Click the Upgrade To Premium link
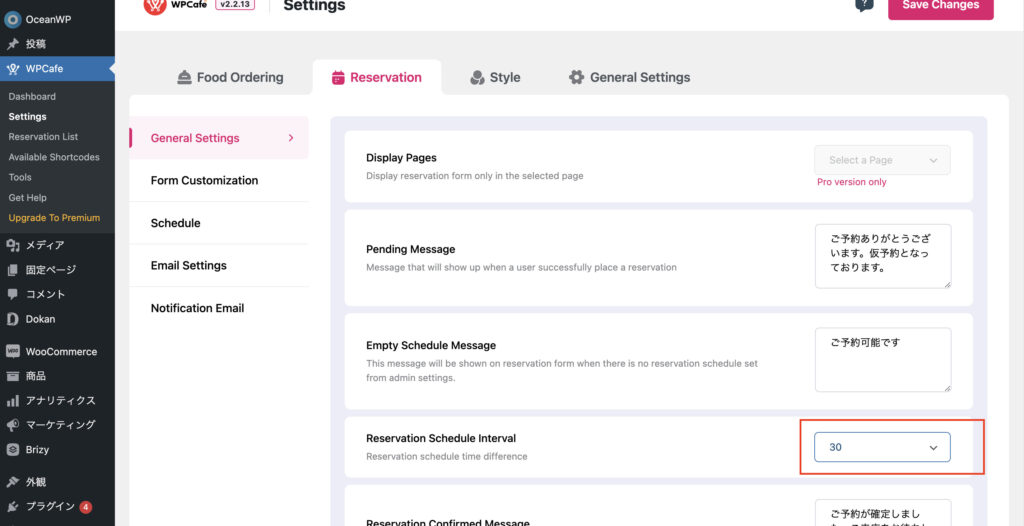This screenshot has height=526, width=1024. tap(54, 218)
